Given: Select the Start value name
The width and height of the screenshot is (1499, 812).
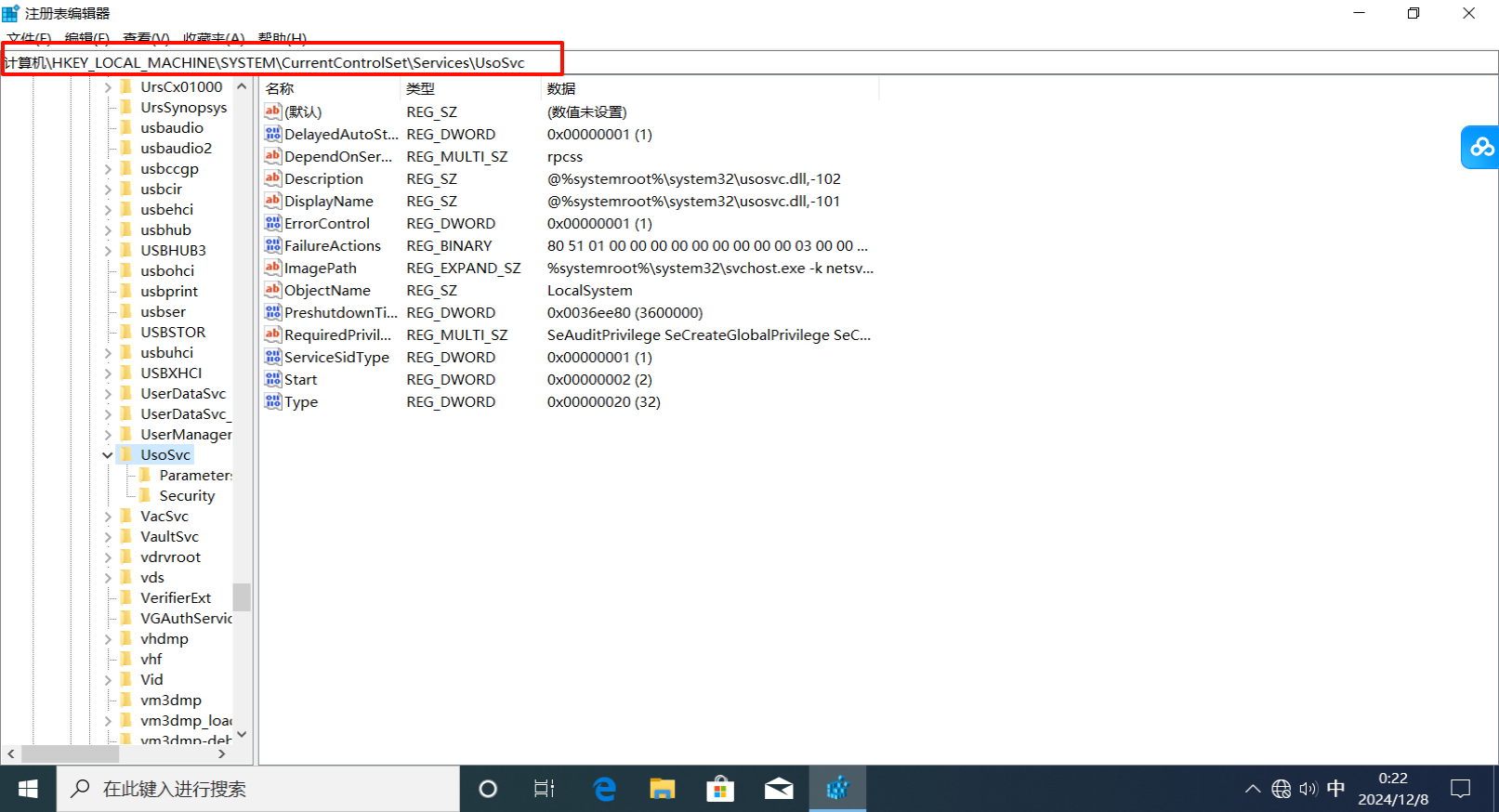Looking at the screenshot, I should [x=300, y=379].
